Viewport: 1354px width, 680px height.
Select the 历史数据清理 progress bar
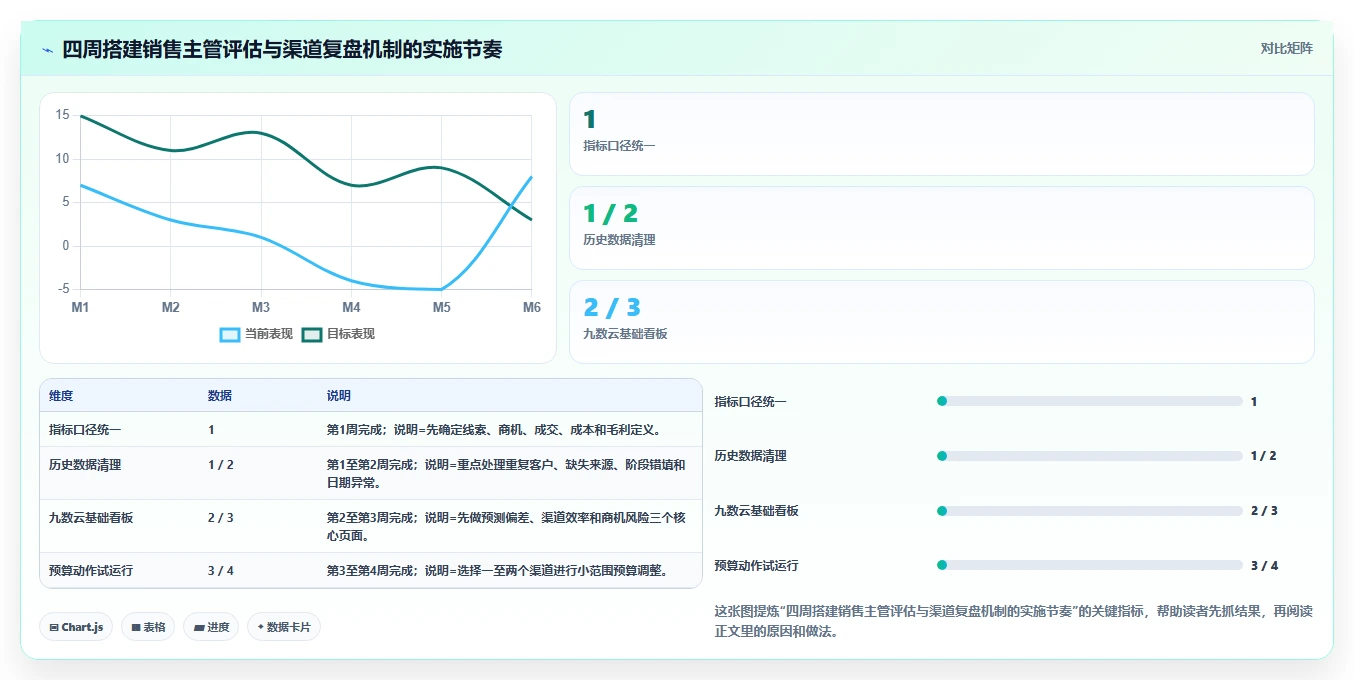pyautogui.click(x=1089, y=456)
